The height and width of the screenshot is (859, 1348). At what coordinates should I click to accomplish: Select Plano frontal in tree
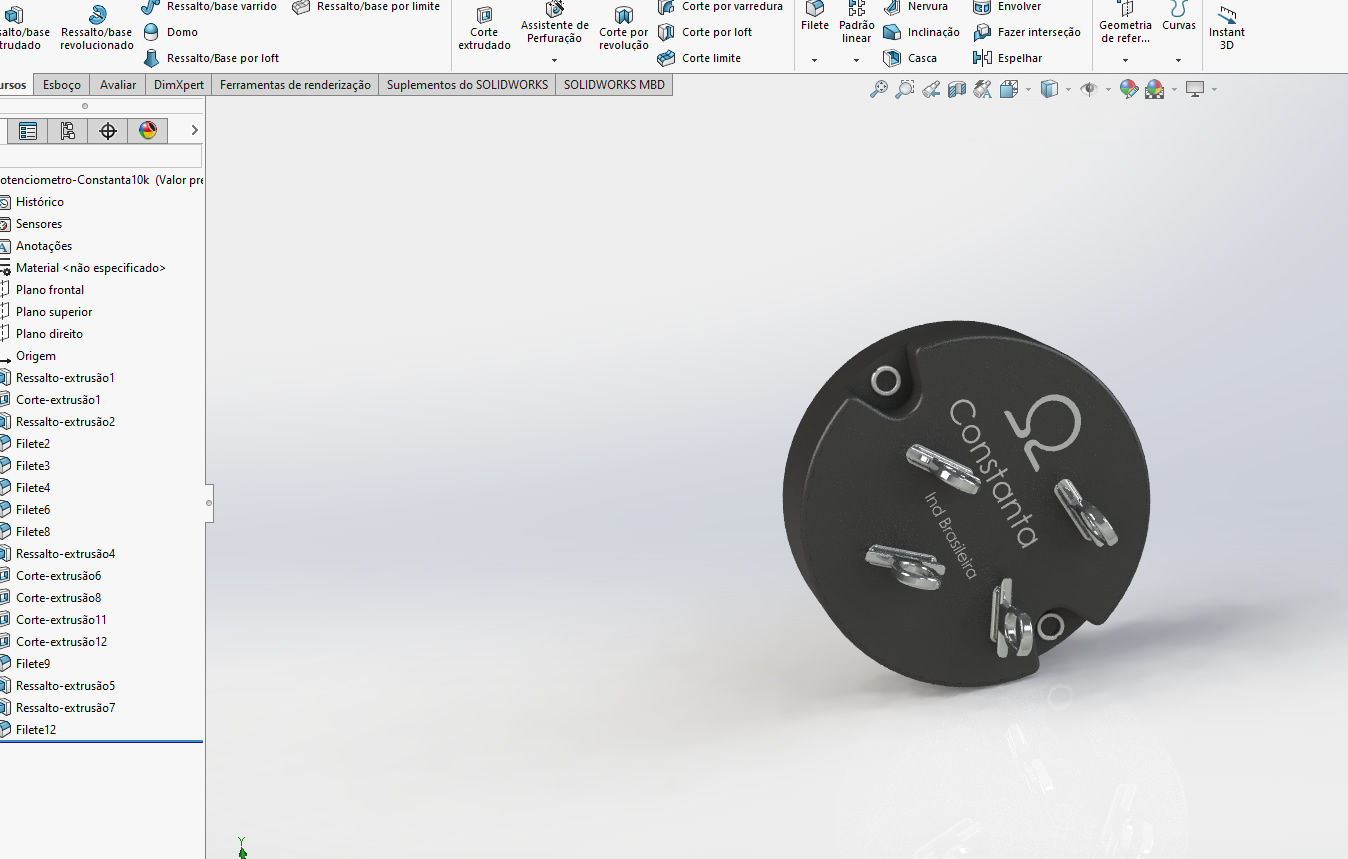50,290
